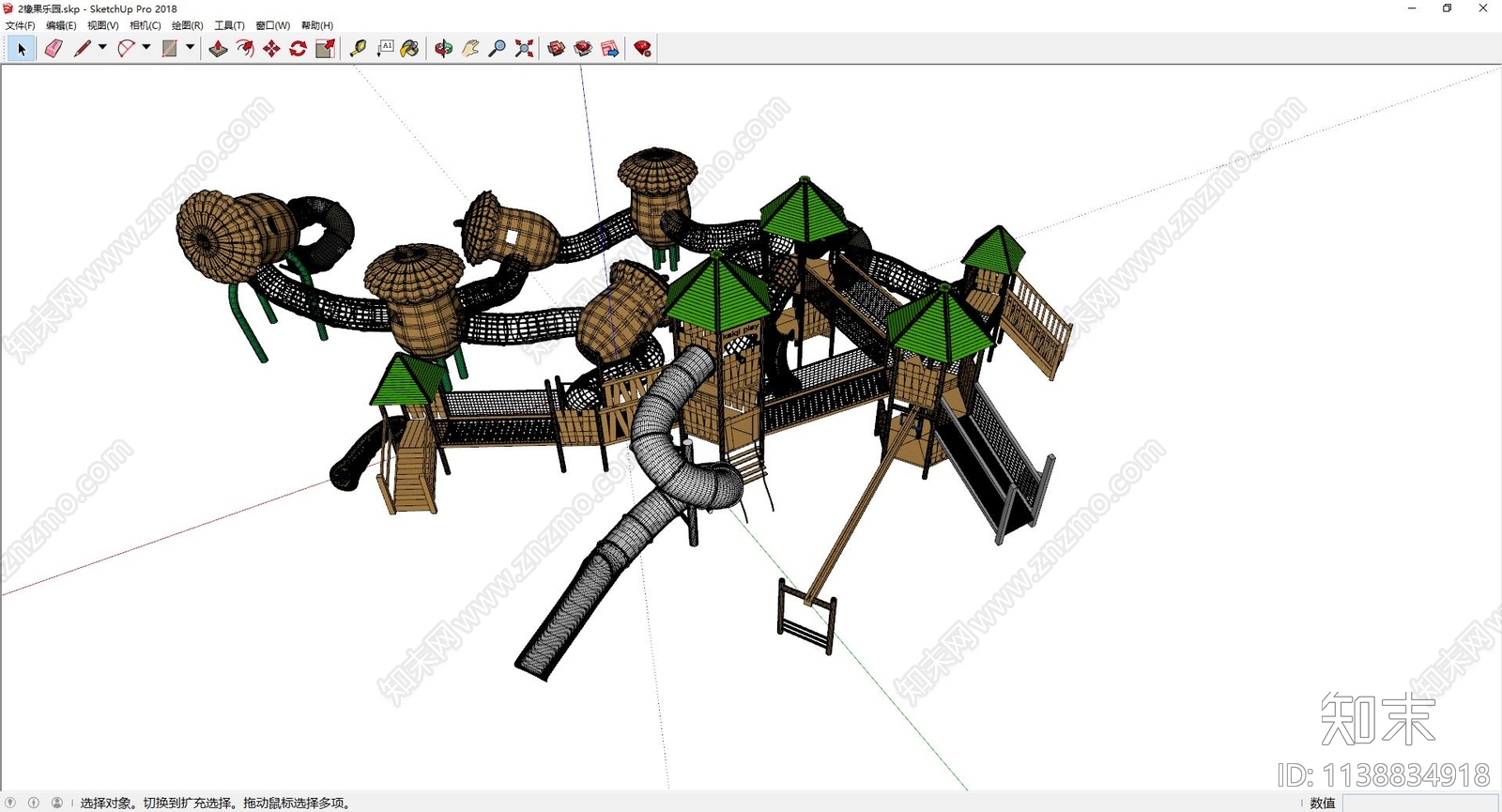
Task: Select the Pan hand tool
Action: pyautogui.click(x=470, y=49)
